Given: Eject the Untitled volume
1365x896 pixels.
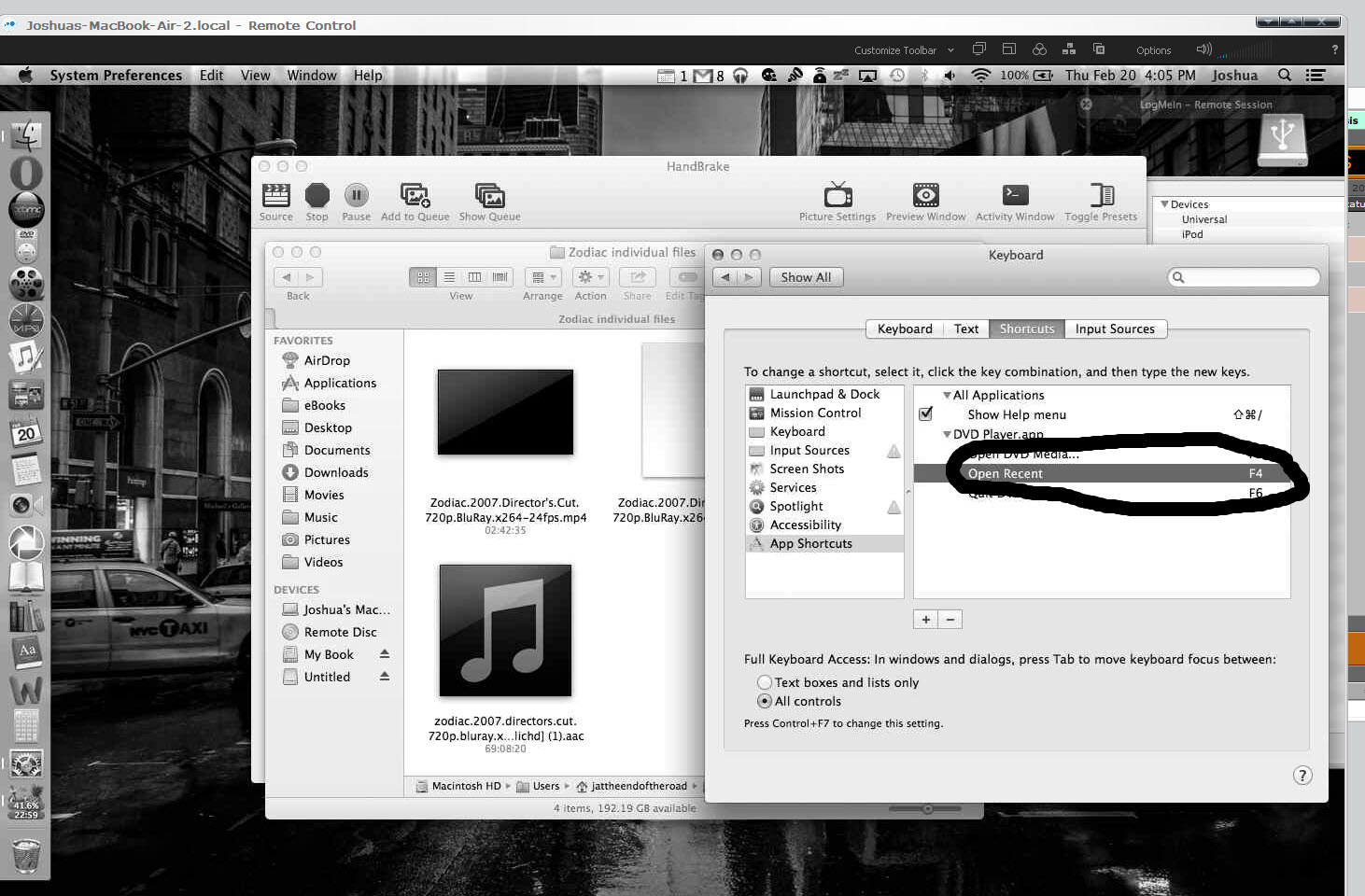Looking at the screenshot, I should [x=384, y=676].
